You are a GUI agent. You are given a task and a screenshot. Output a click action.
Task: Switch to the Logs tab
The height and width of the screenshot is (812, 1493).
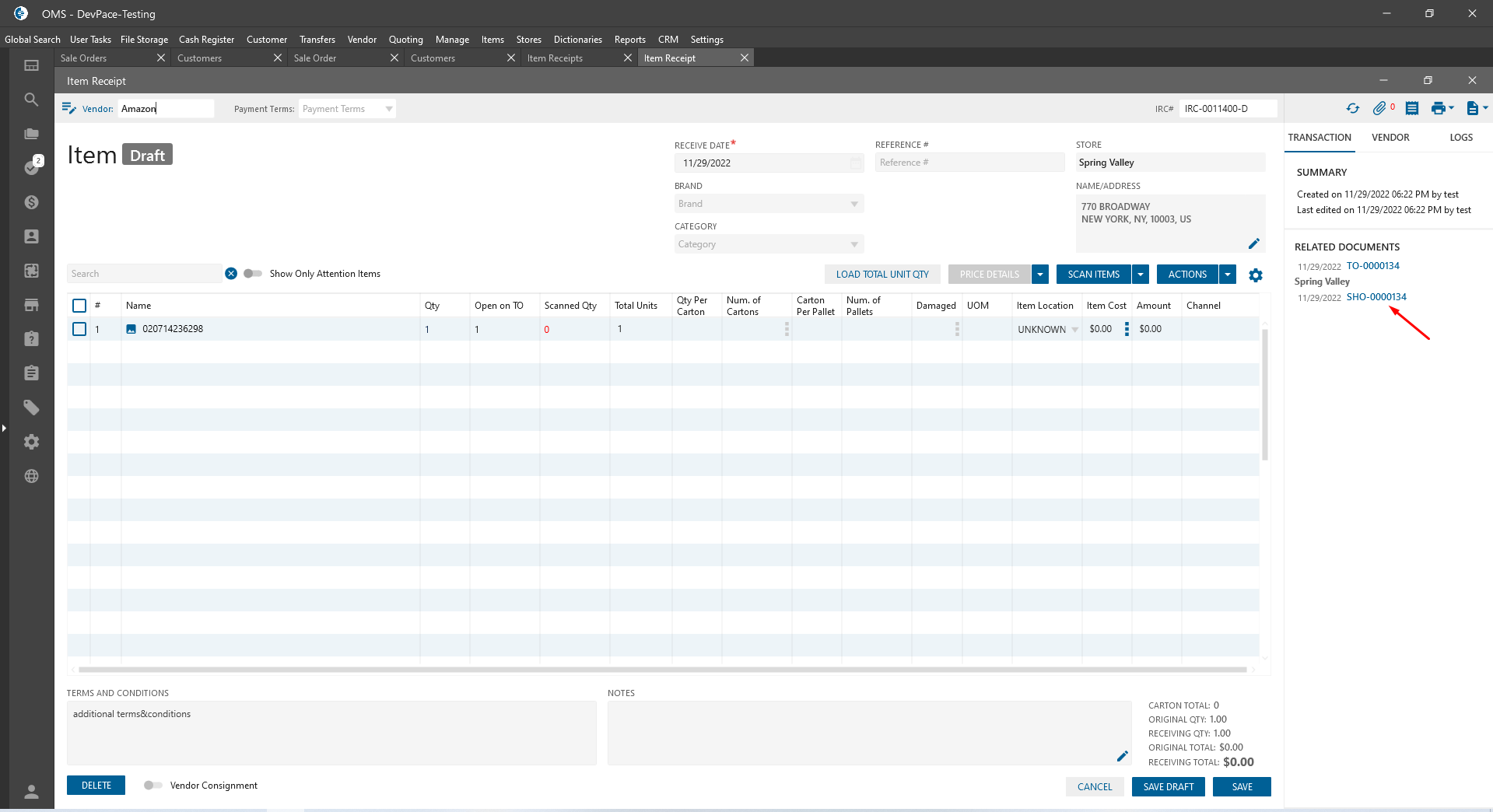tap(1460, 138)
